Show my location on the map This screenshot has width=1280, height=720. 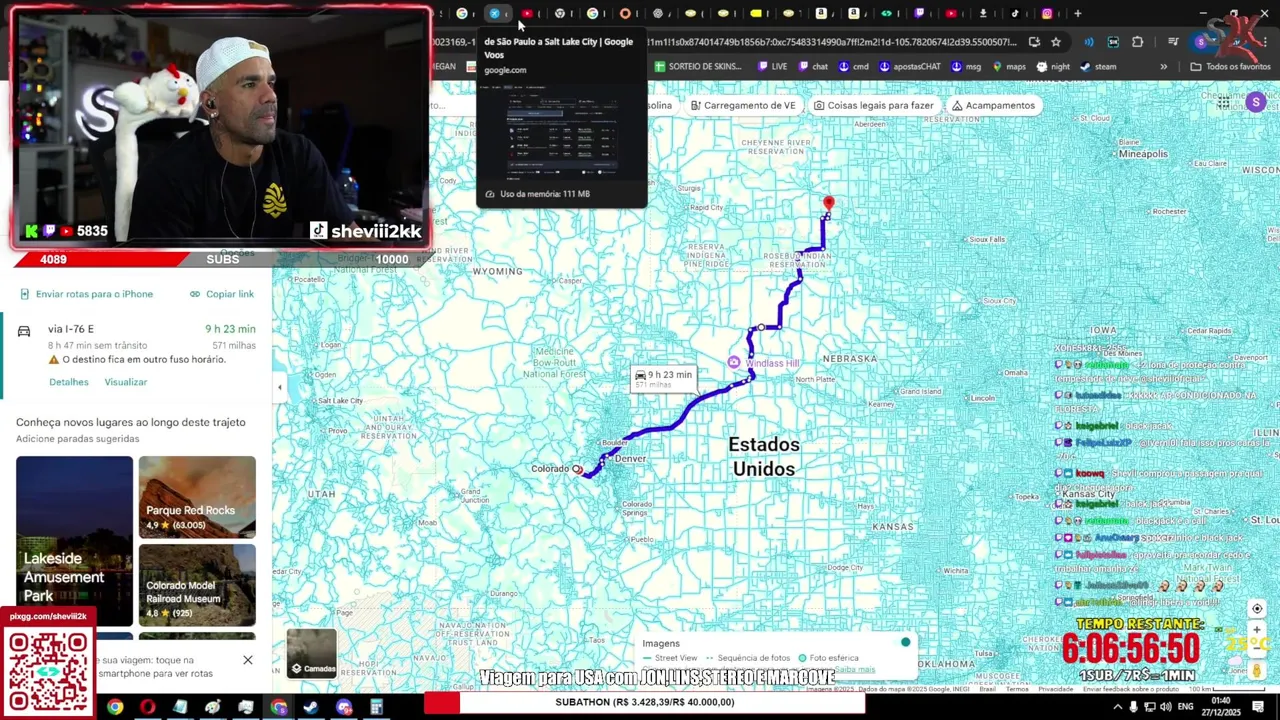1257,609
